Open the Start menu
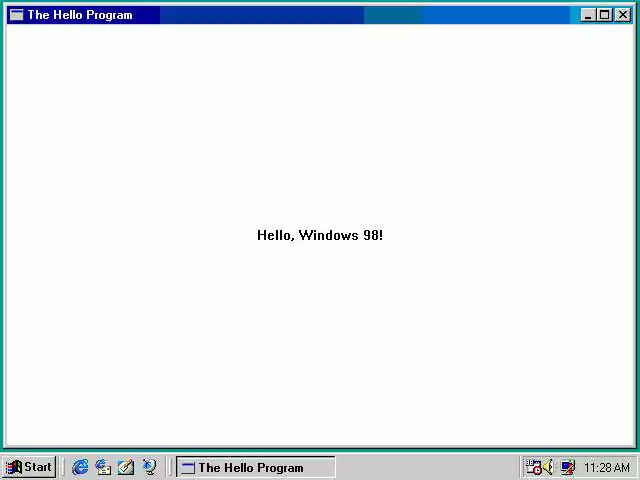Screen dimensions: 640x480 pyautogui.click(x=29, y=467)
